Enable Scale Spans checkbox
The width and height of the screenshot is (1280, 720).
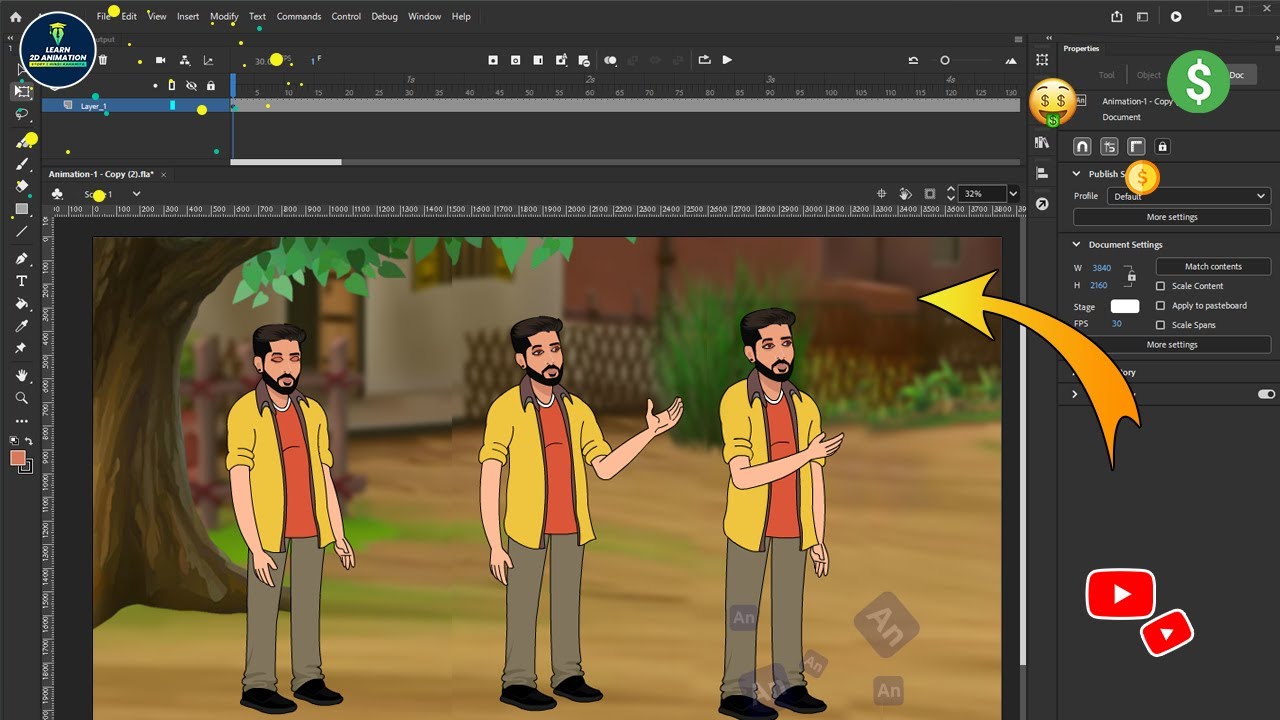1160,325
